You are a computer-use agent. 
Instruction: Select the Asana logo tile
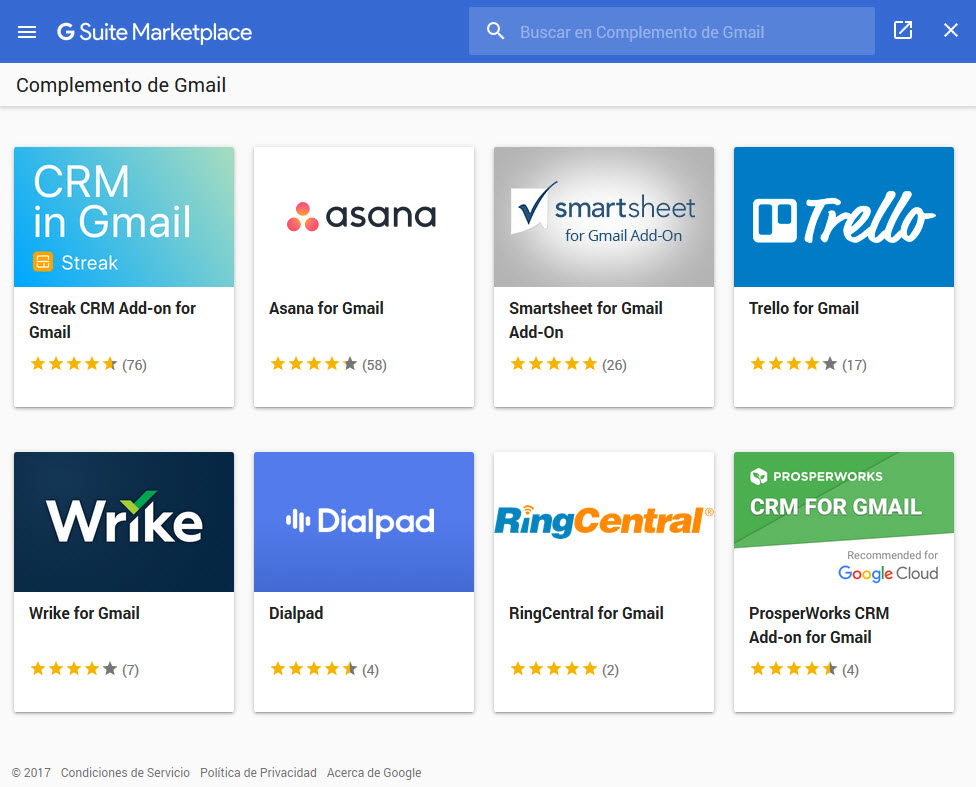[x=364, y=217]
